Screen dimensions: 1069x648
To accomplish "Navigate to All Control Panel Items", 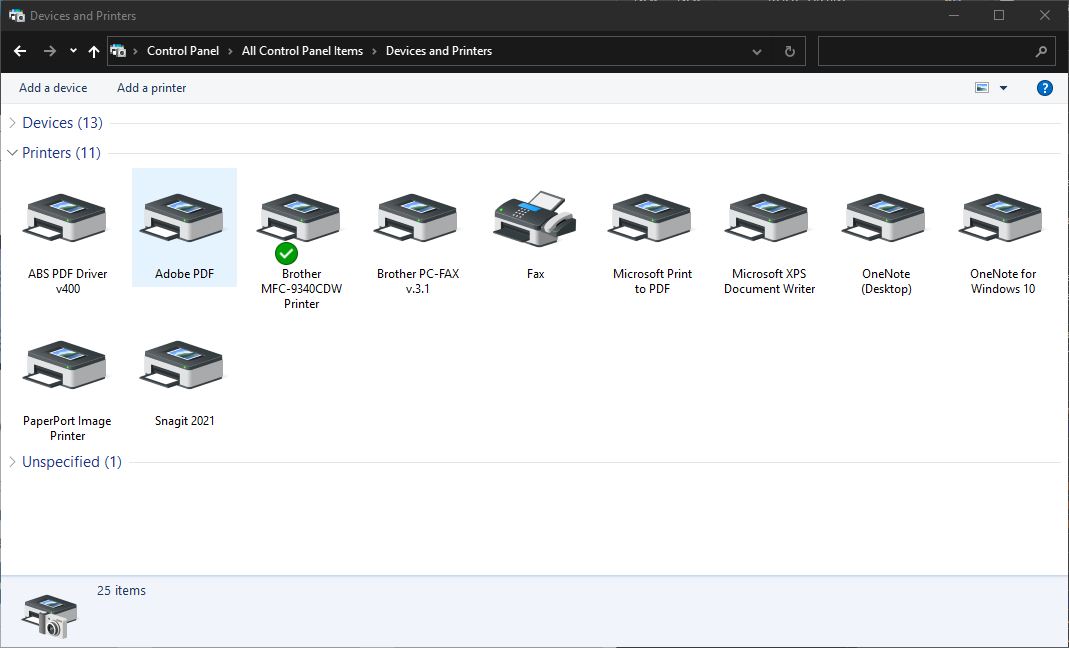I will pyautogui.click(x=302, y=50).
